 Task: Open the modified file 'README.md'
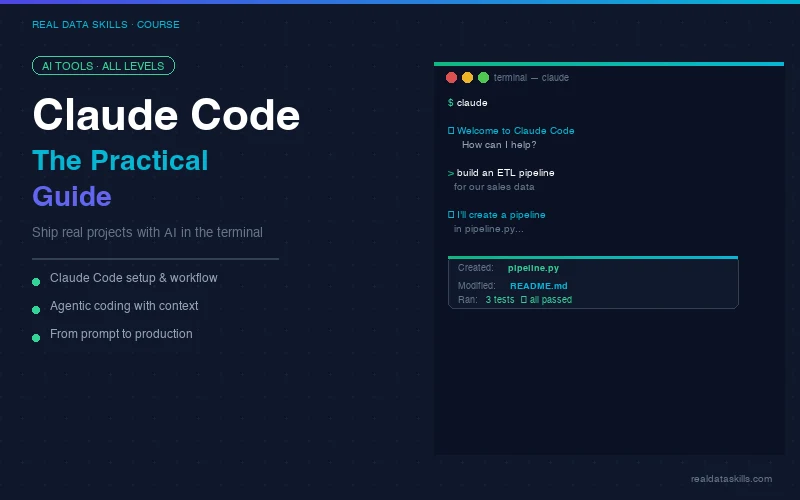pos(539,286)
